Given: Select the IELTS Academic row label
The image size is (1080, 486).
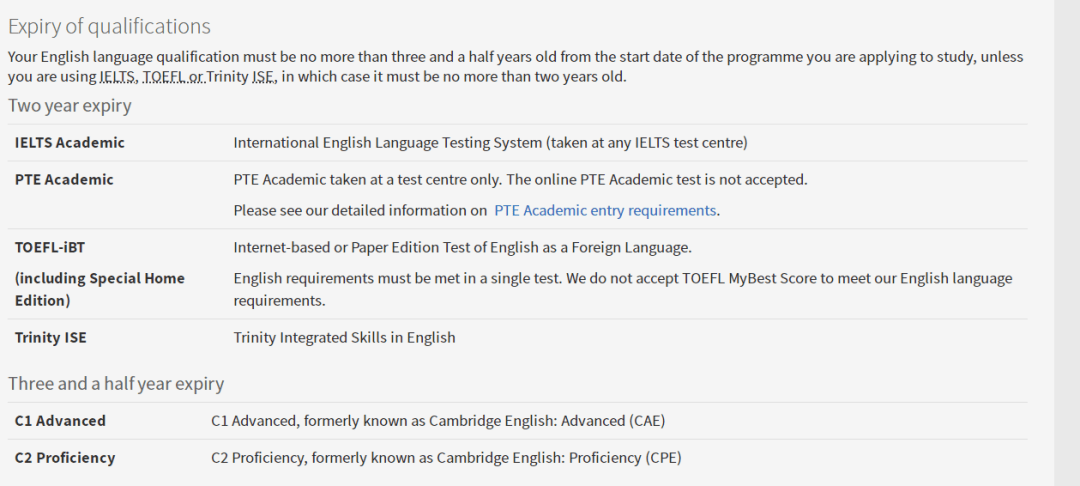Looking at the screenshot, I should (70, 142).
